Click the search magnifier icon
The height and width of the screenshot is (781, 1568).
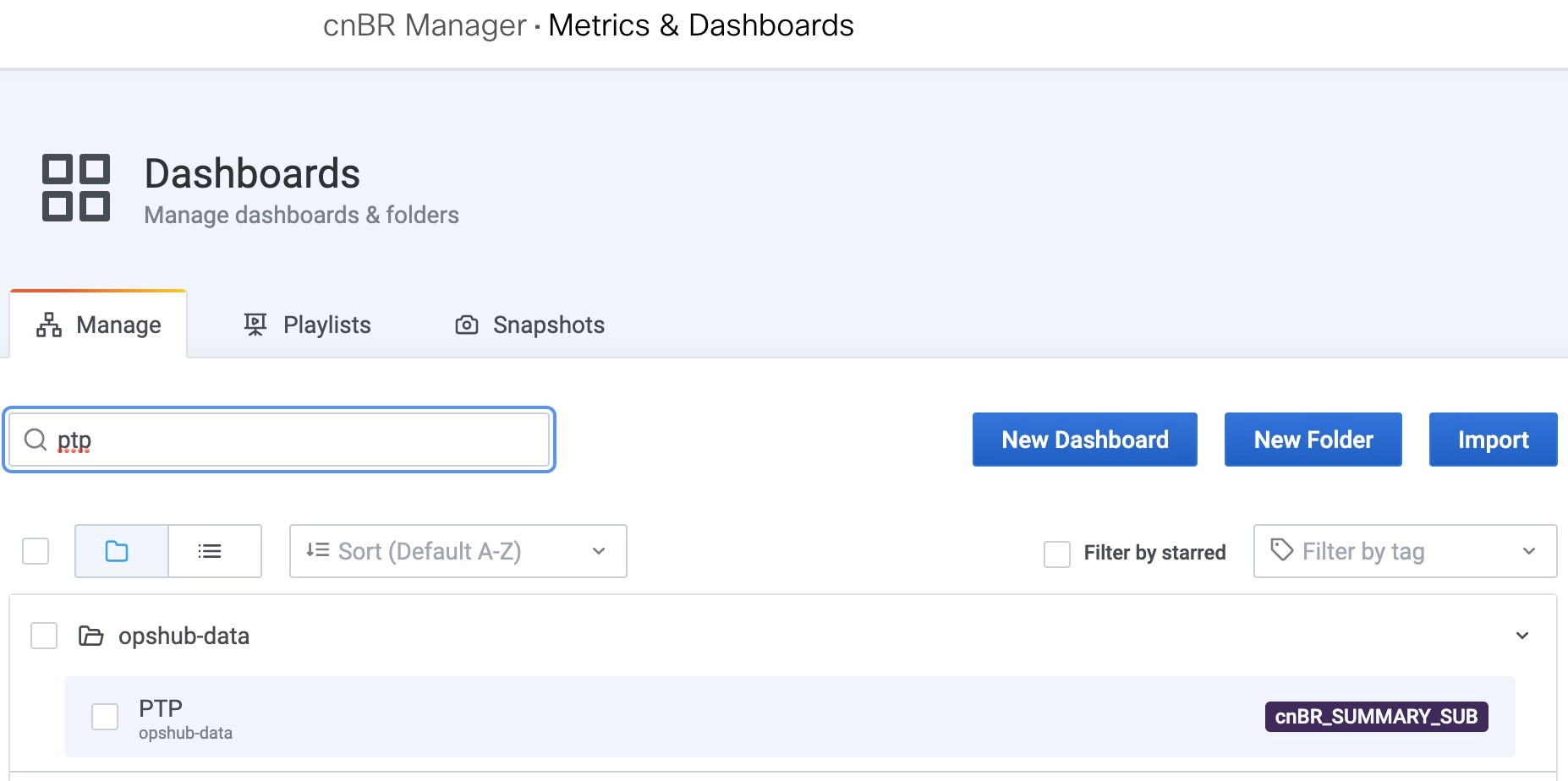point(36,440)
